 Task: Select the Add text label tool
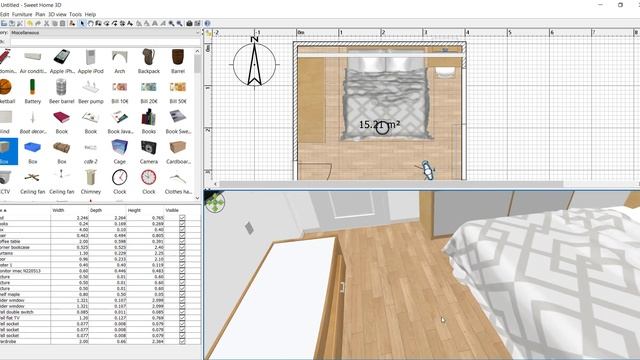click(130, 24)
